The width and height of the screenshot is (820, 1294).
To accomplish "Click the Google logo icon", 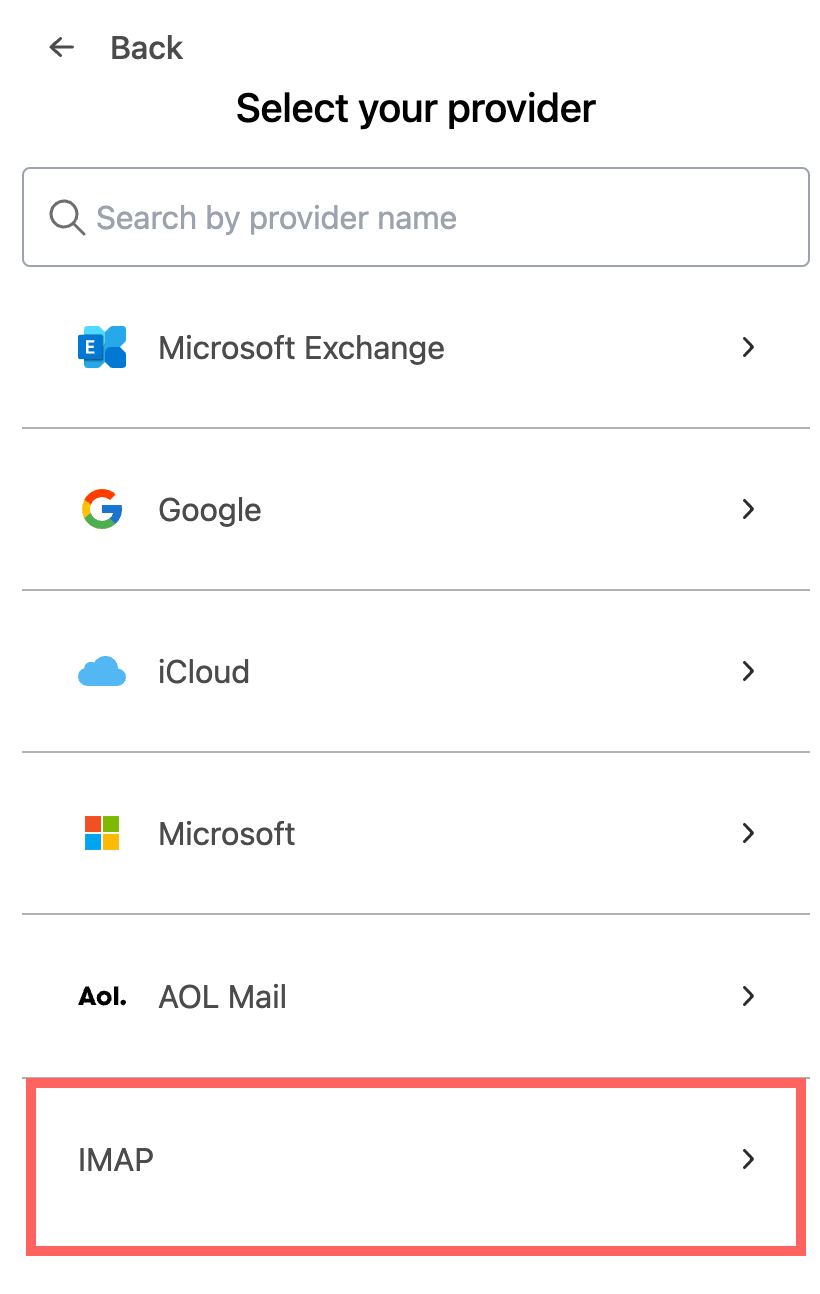I will pos(102,509).
